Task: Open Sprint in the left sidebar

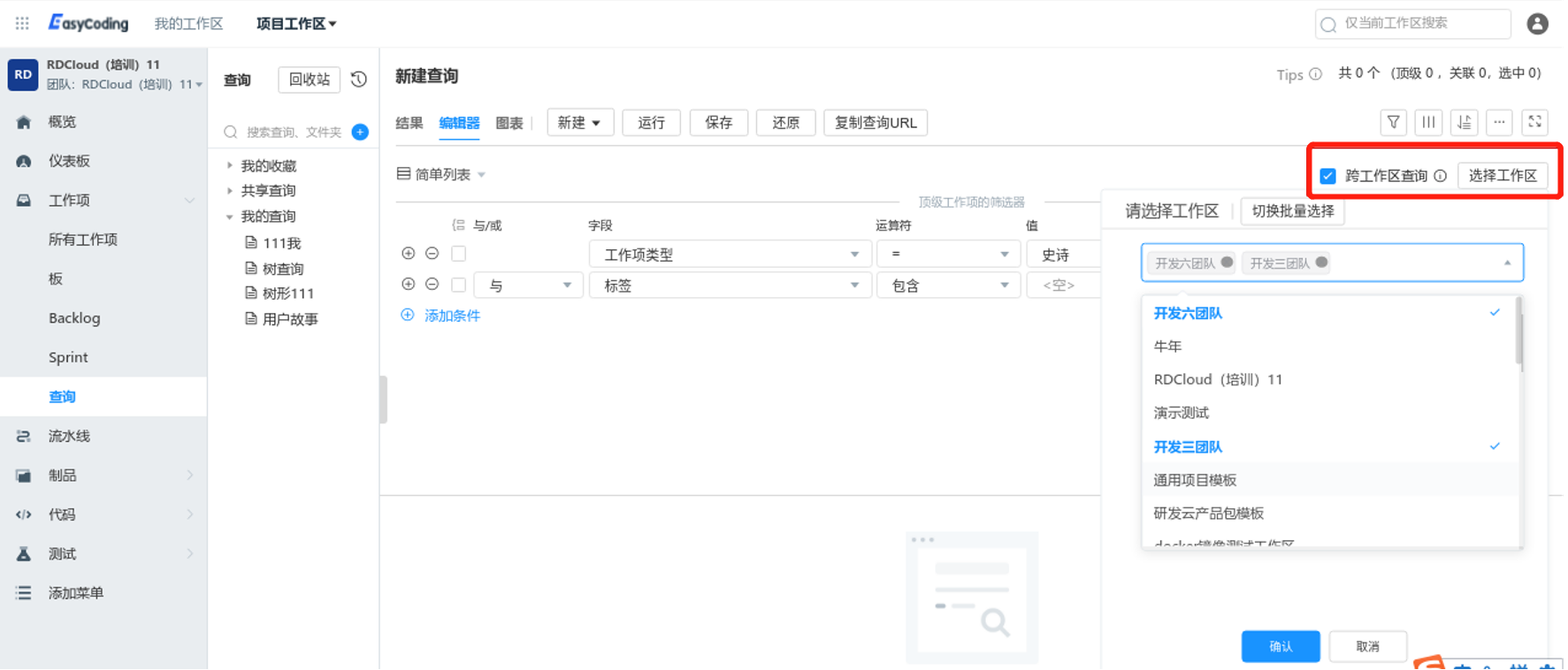Action: pos(68,357)
